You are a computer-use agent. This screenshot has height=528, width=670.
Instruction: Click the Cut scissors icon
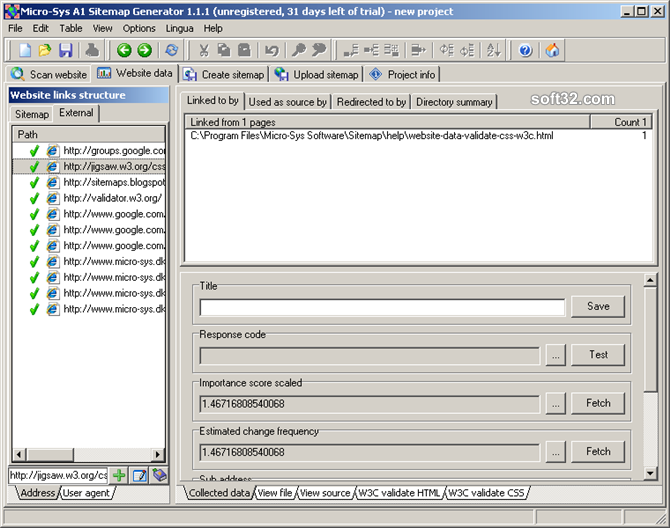click(204, 50)
